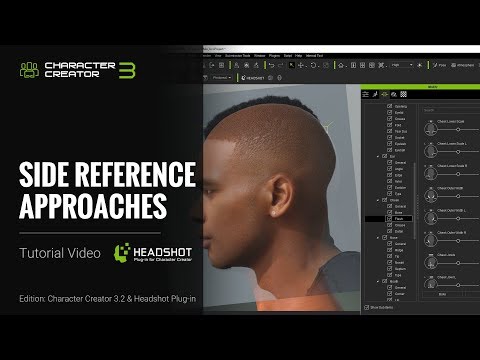Open the High quality dropdown
The height and width of the screenshot is (360, 480).
[402, 65]
